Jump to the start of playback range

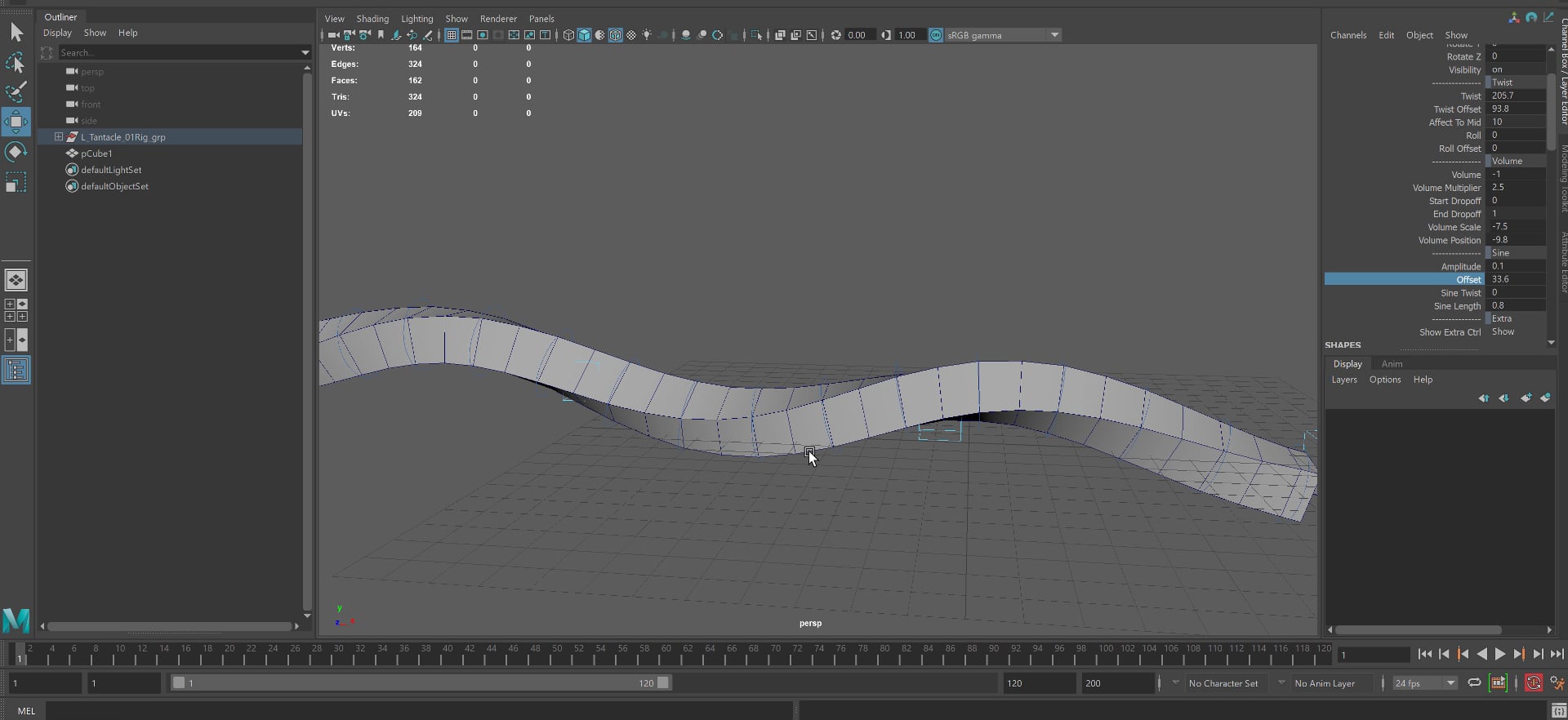[x=1425, y=654]
